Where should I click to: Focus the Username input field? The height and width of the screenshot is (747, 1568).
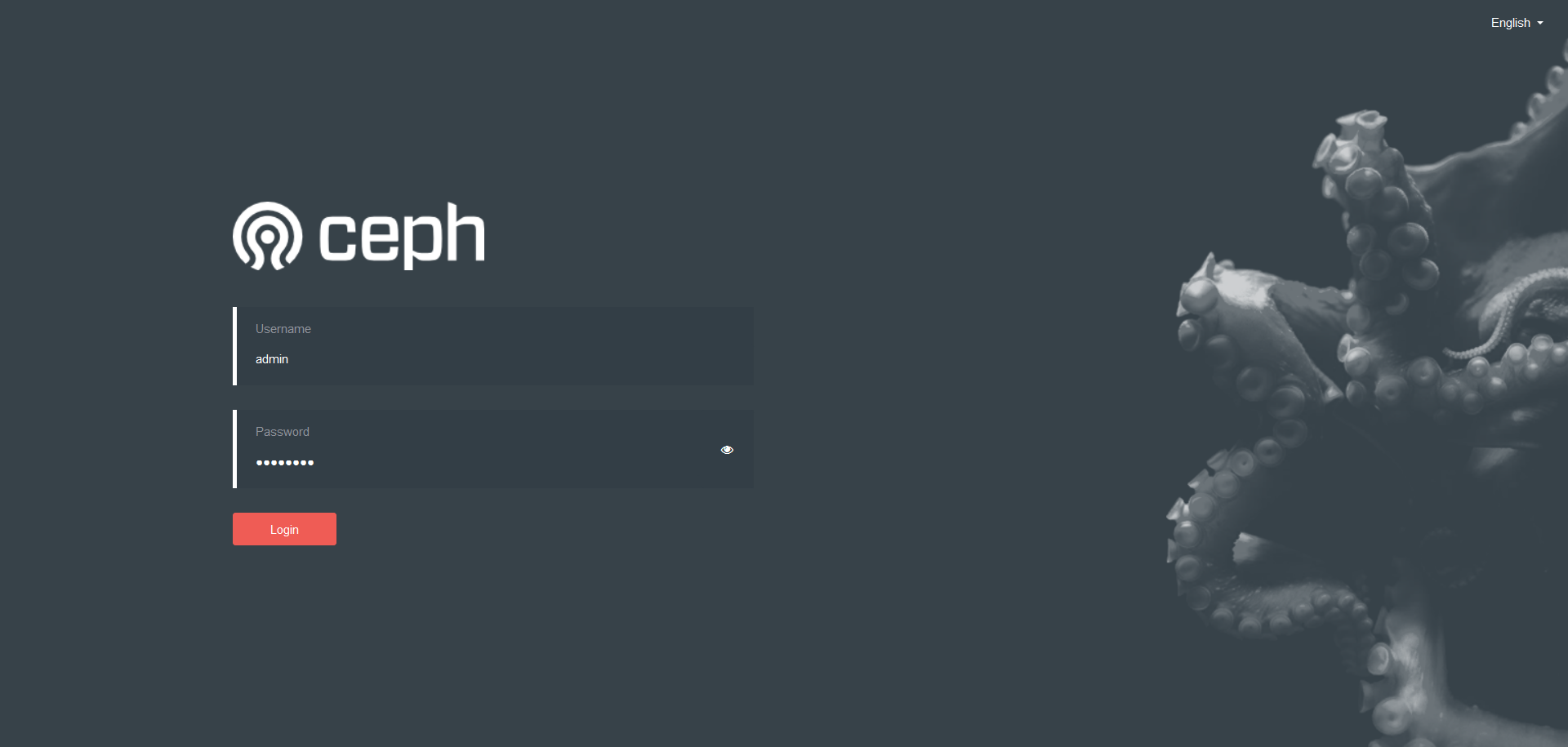[x=493, y=346]
